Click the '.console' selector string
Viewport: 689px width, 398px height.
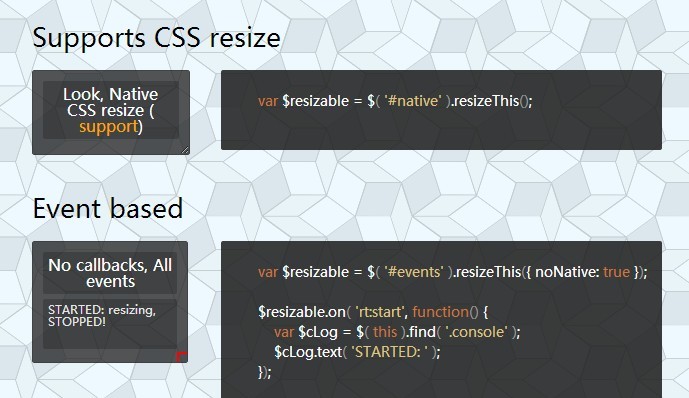(x=476, y=332)
